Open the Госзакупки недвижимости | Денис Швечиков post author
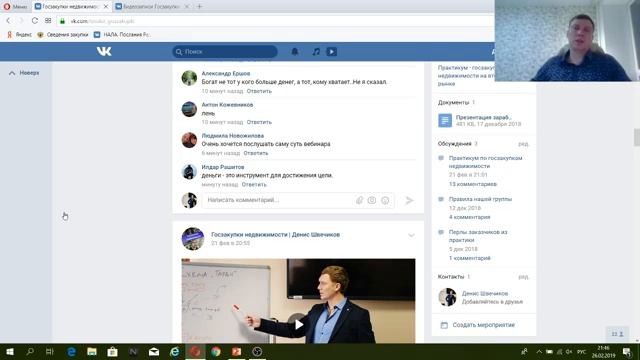 (x=276, y=234)
